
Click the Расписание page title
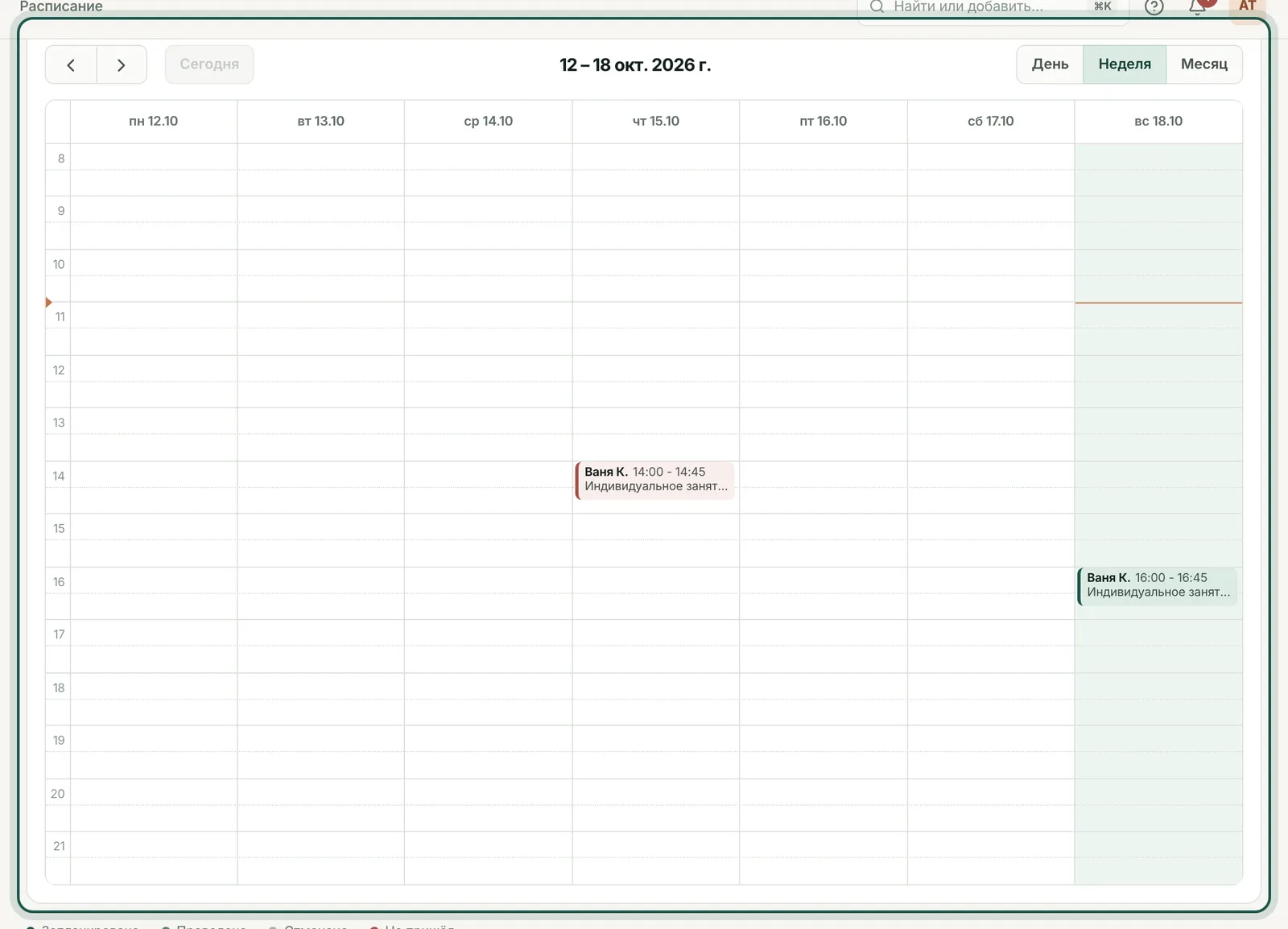point(61,6)
